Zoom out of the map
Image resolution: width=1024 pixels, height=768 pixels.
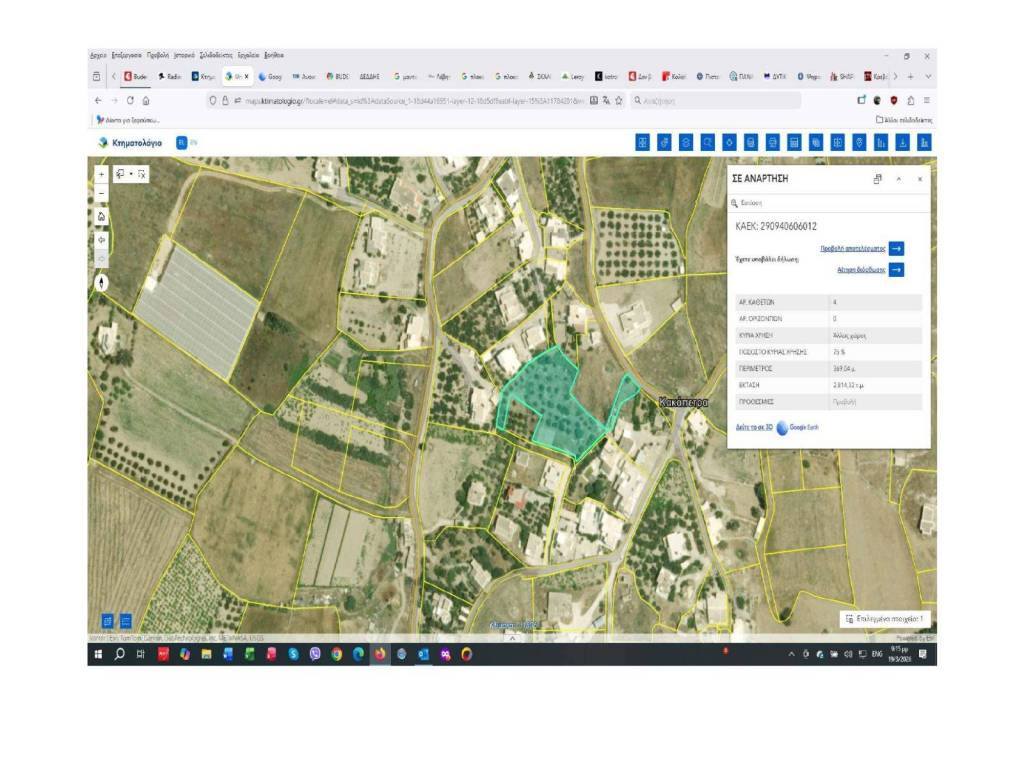101,193
